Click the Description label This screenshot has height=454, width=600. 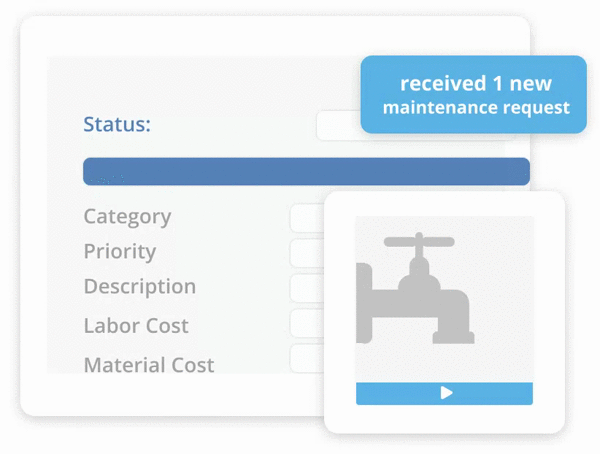click(140, 286)
